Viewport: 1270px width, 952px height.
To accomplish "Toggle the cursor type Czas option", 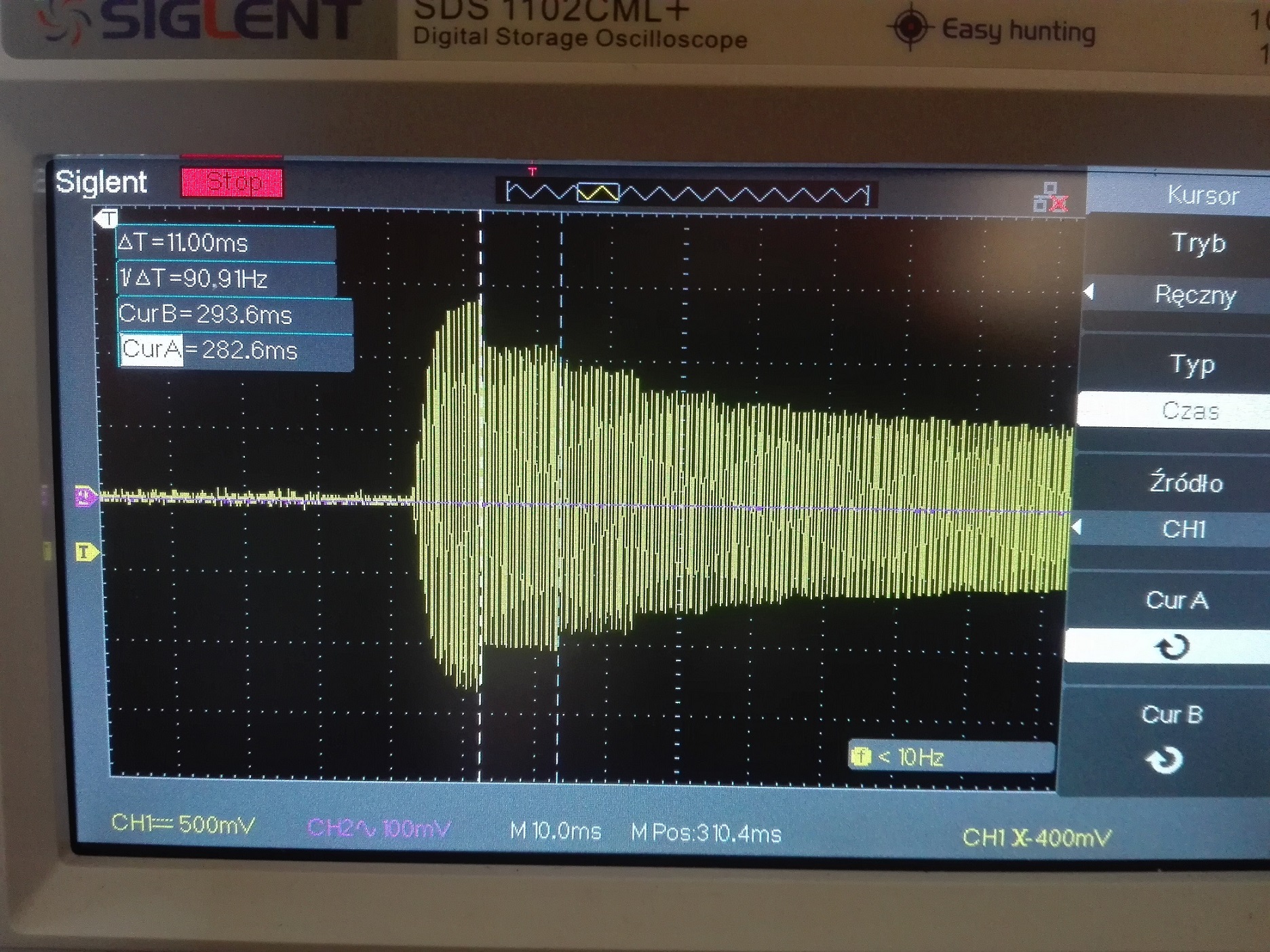I will click(1190, 410).
